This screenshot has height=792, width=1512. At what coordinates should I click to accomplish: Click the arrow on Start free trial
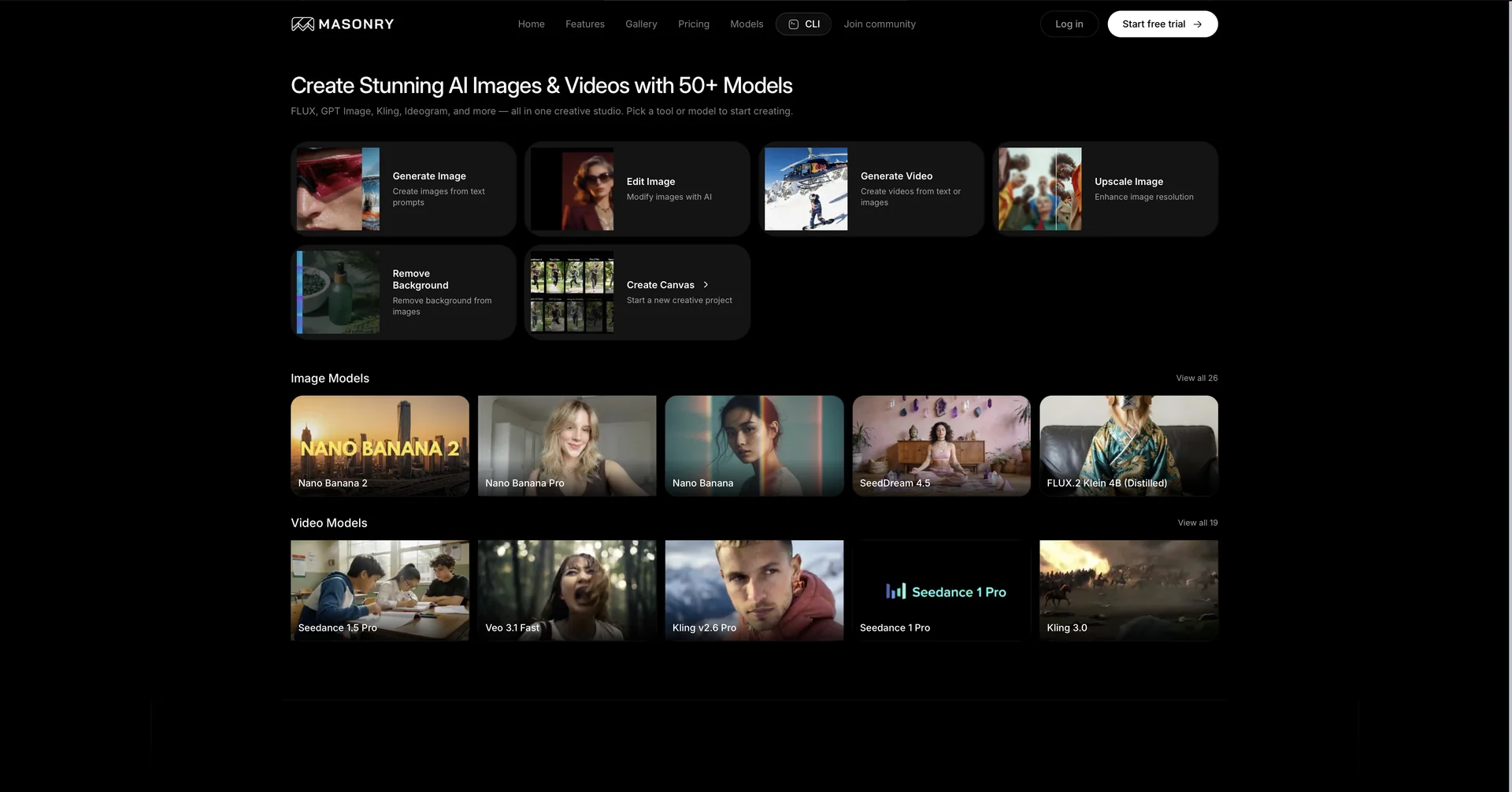(1198, 24)
